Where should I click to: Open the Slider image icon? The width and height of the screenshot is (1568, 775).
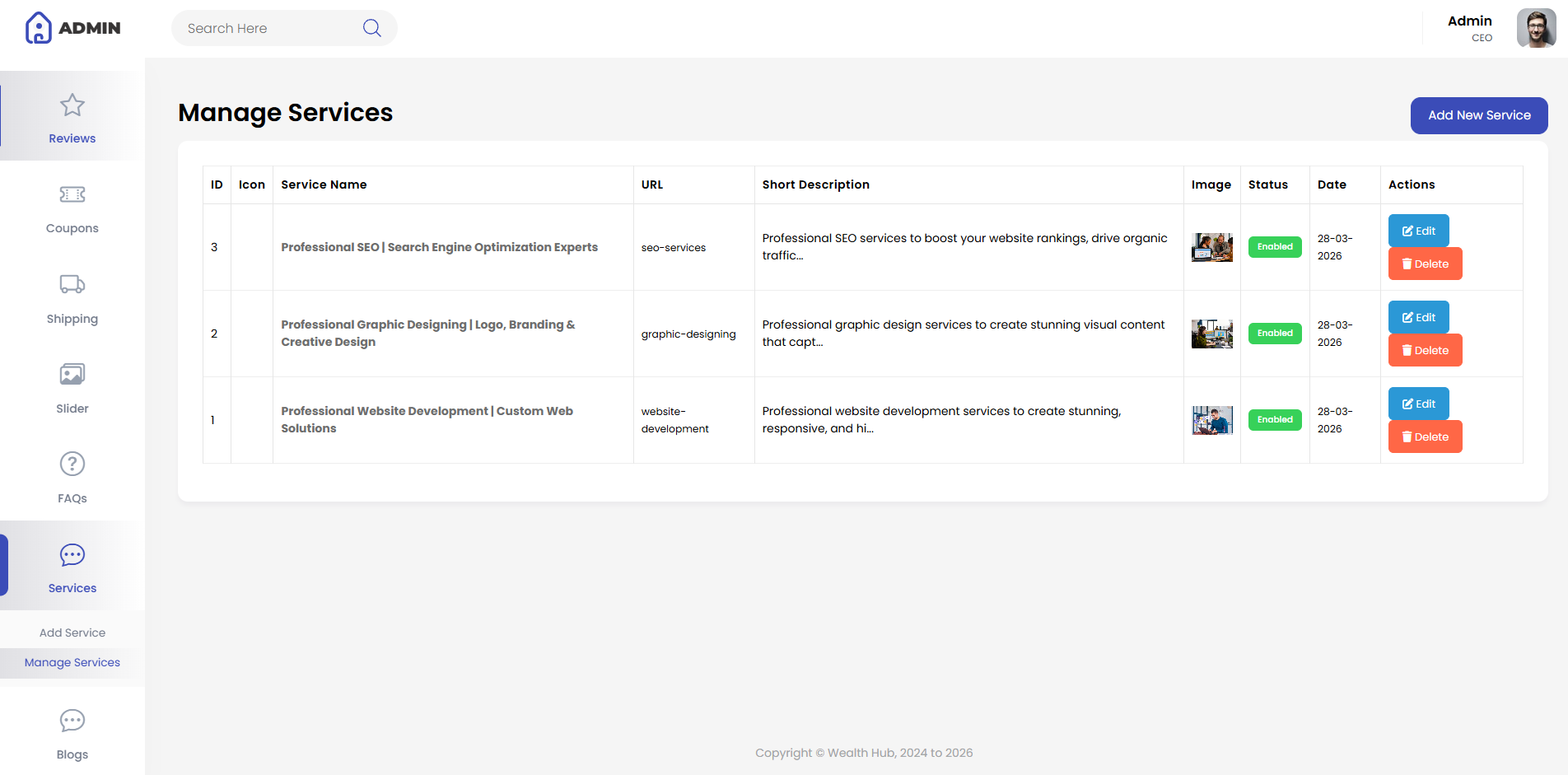tap(72, 374)
